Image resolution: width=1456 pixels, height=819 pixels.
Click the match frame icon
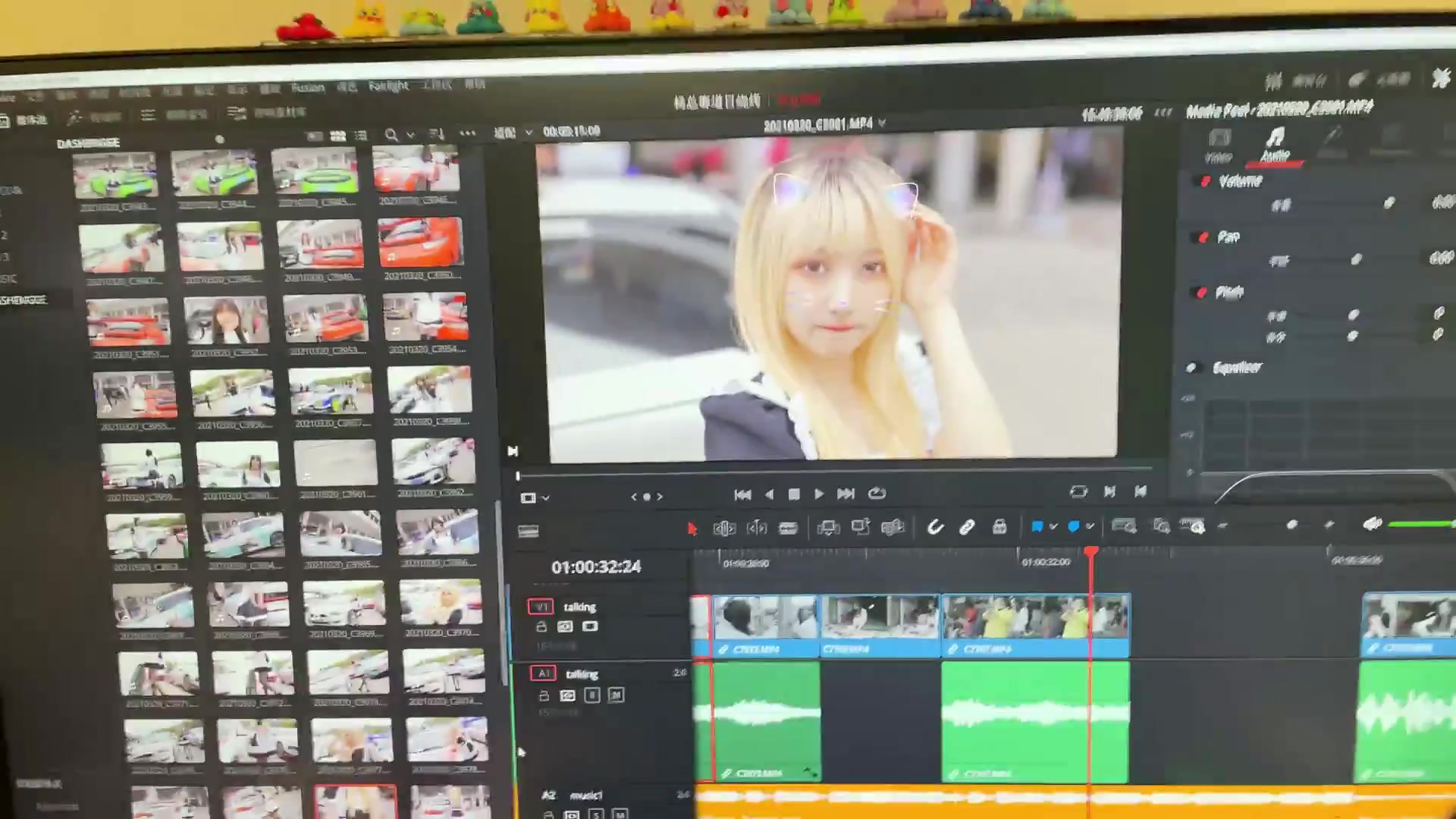[x=1078, y=492]
